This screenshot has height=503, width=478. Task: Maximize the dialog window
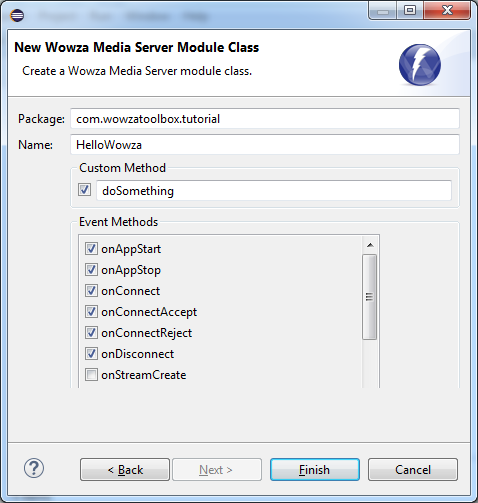click(410, 10)
